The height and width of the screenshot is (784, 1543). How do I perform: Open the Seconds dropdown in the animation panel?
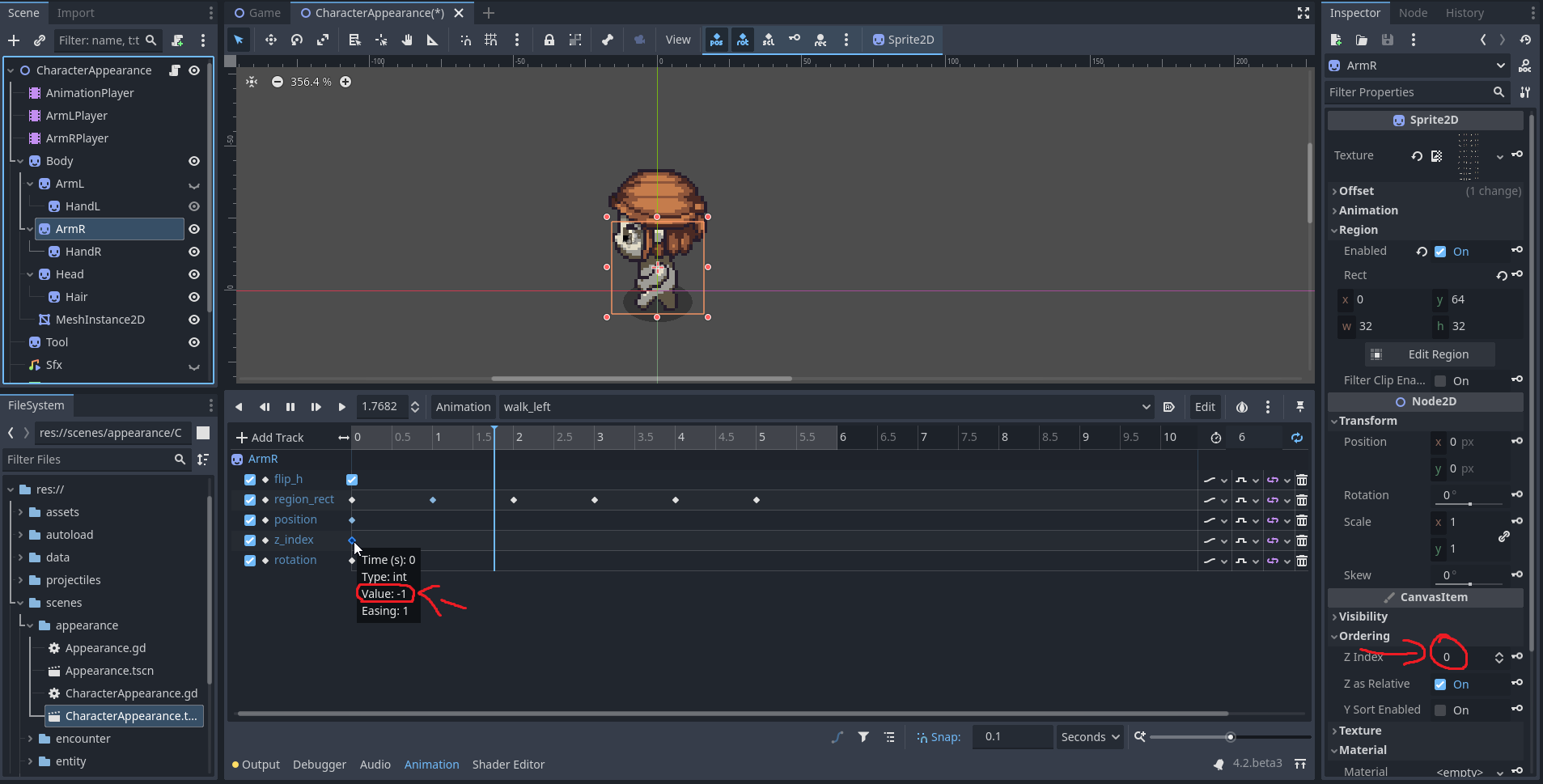tap(1089, 736)
